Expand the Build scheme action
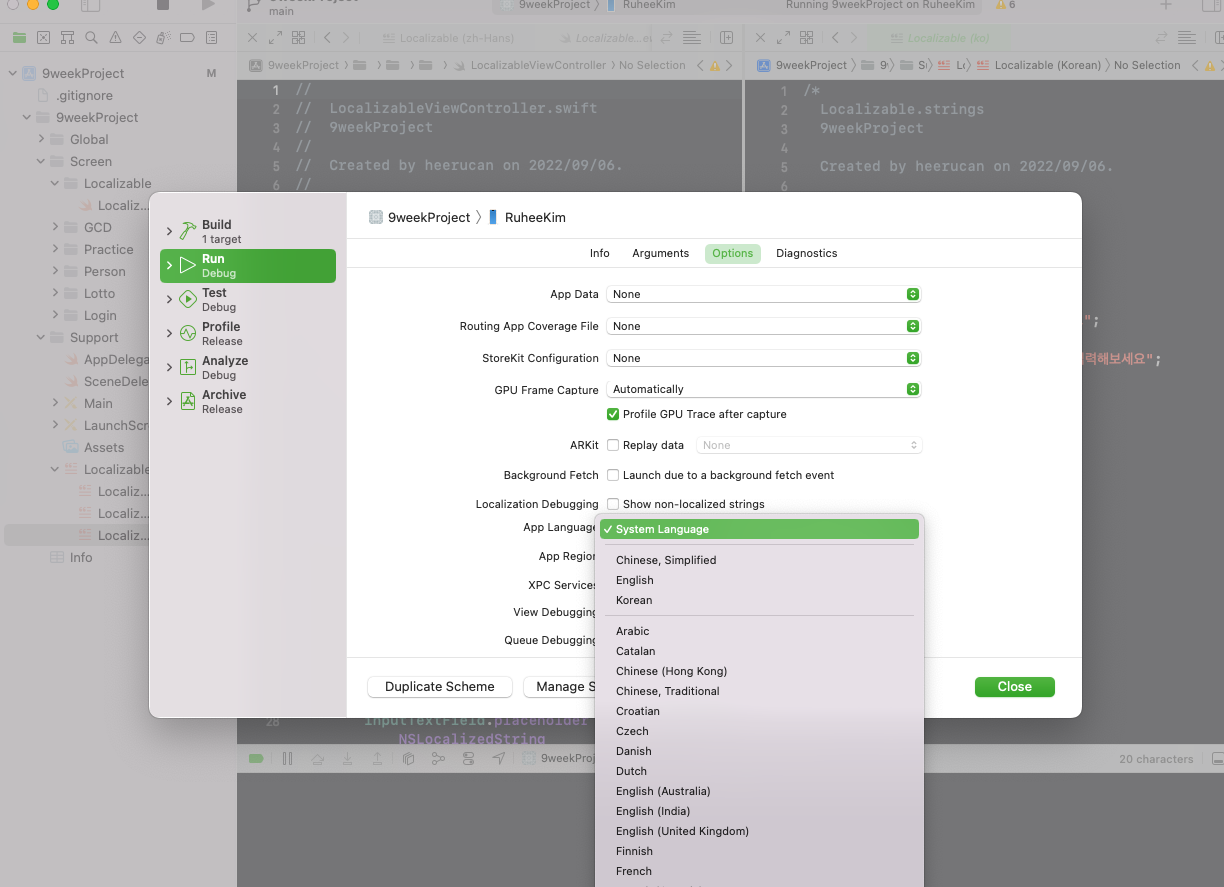Image resolution: width=1224 pixels, height=887 pixels. 169,231
